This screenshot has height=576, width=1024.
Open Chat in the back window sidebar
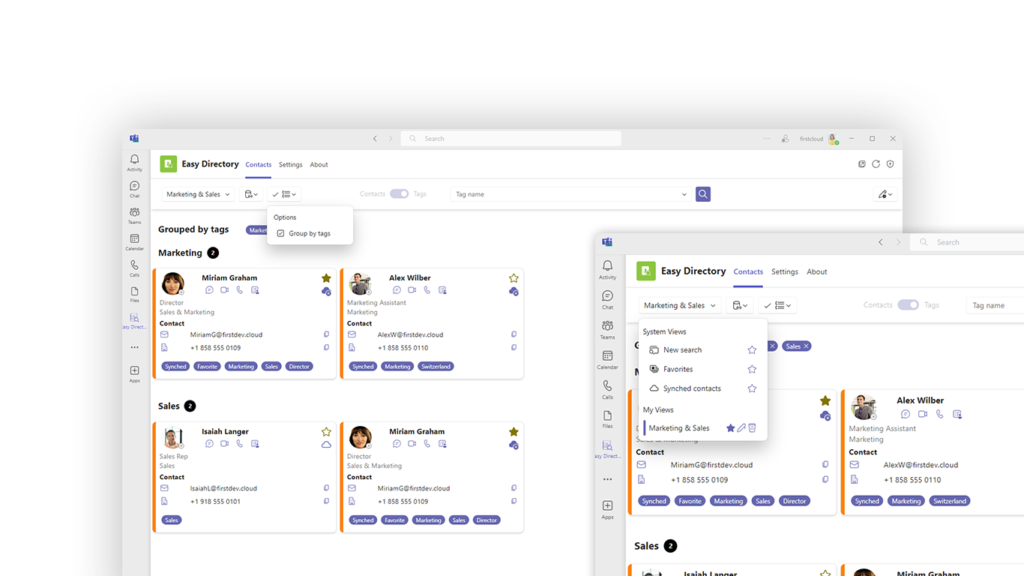135,189
